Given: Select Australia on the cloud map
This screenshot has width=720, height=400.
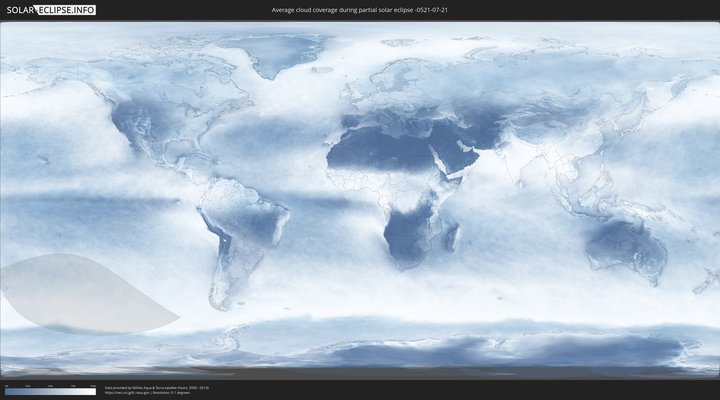Looking at the screenshot, I should 625,245.
